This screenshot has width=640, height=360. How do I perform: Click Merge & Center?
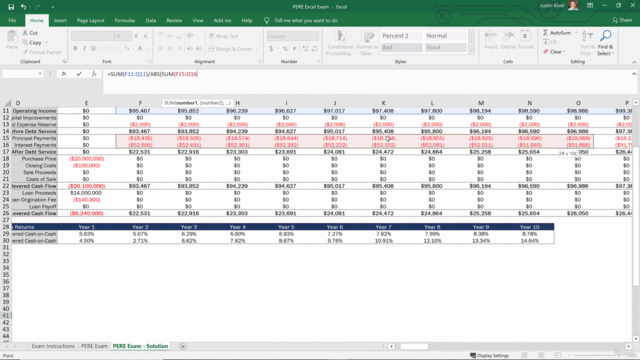point(231,49)
